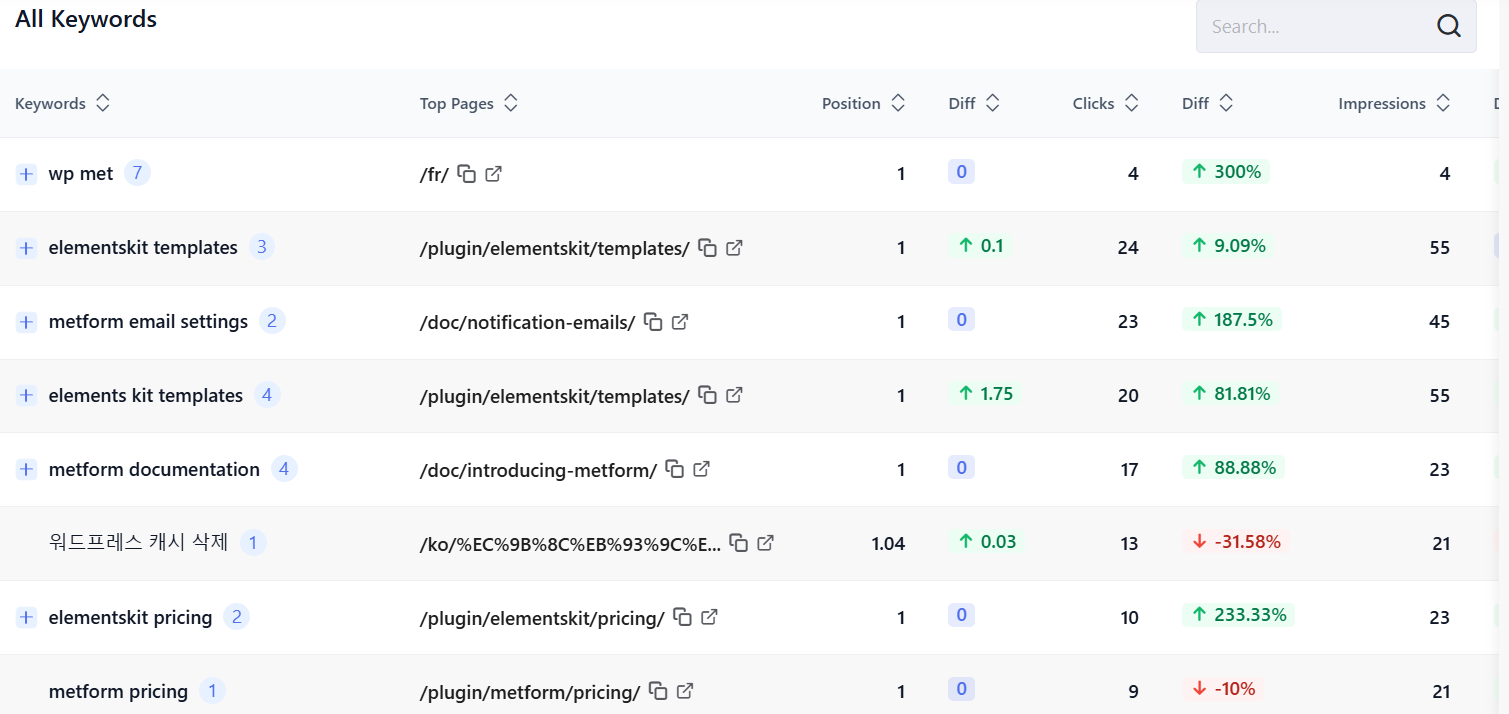Copy URL in elementskit templates row
This screenshot has height=714, width=1509.
pyautogui.click(x=708, y=248)
